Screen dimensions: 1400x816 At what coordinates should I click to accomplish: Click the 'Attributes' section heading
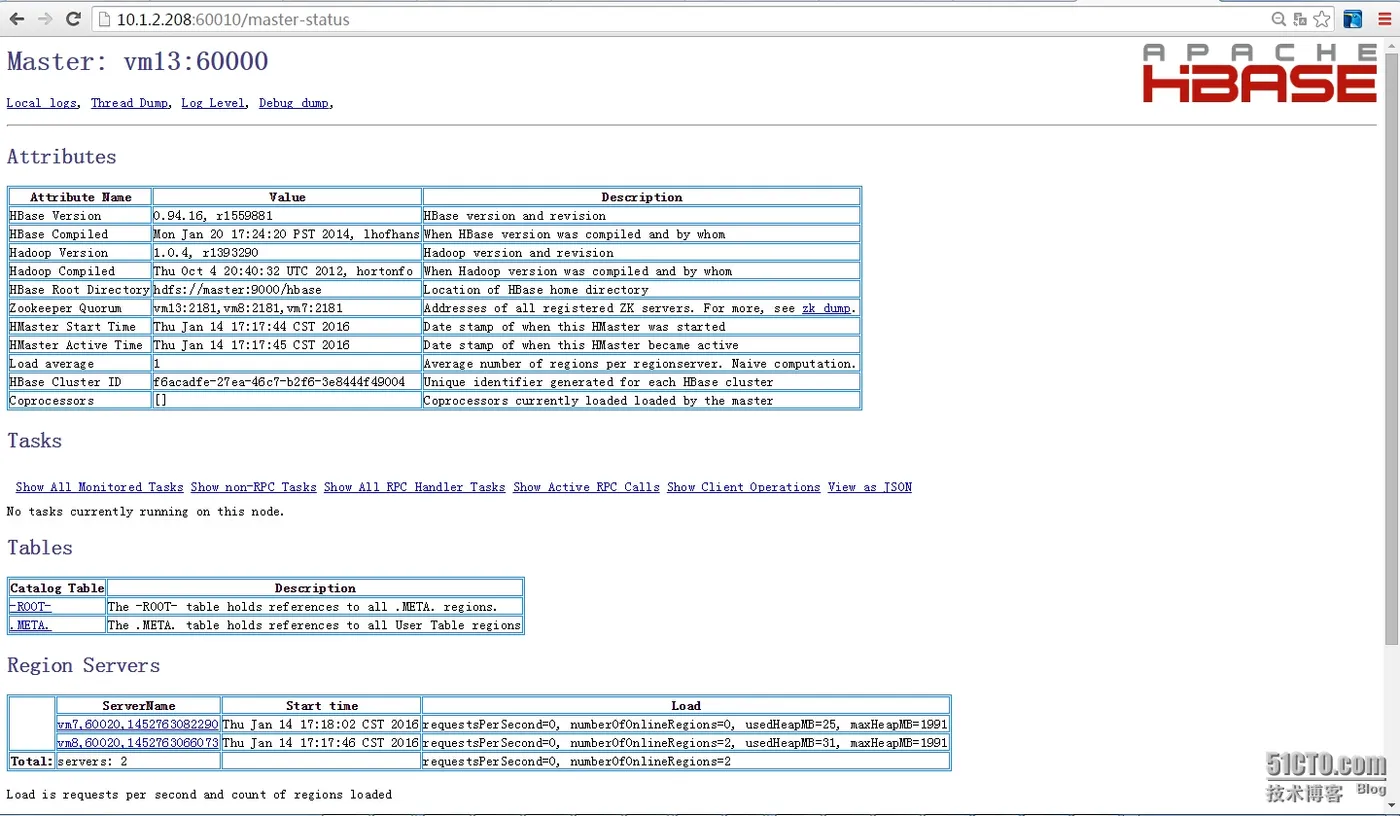click(x=62, y=157)
